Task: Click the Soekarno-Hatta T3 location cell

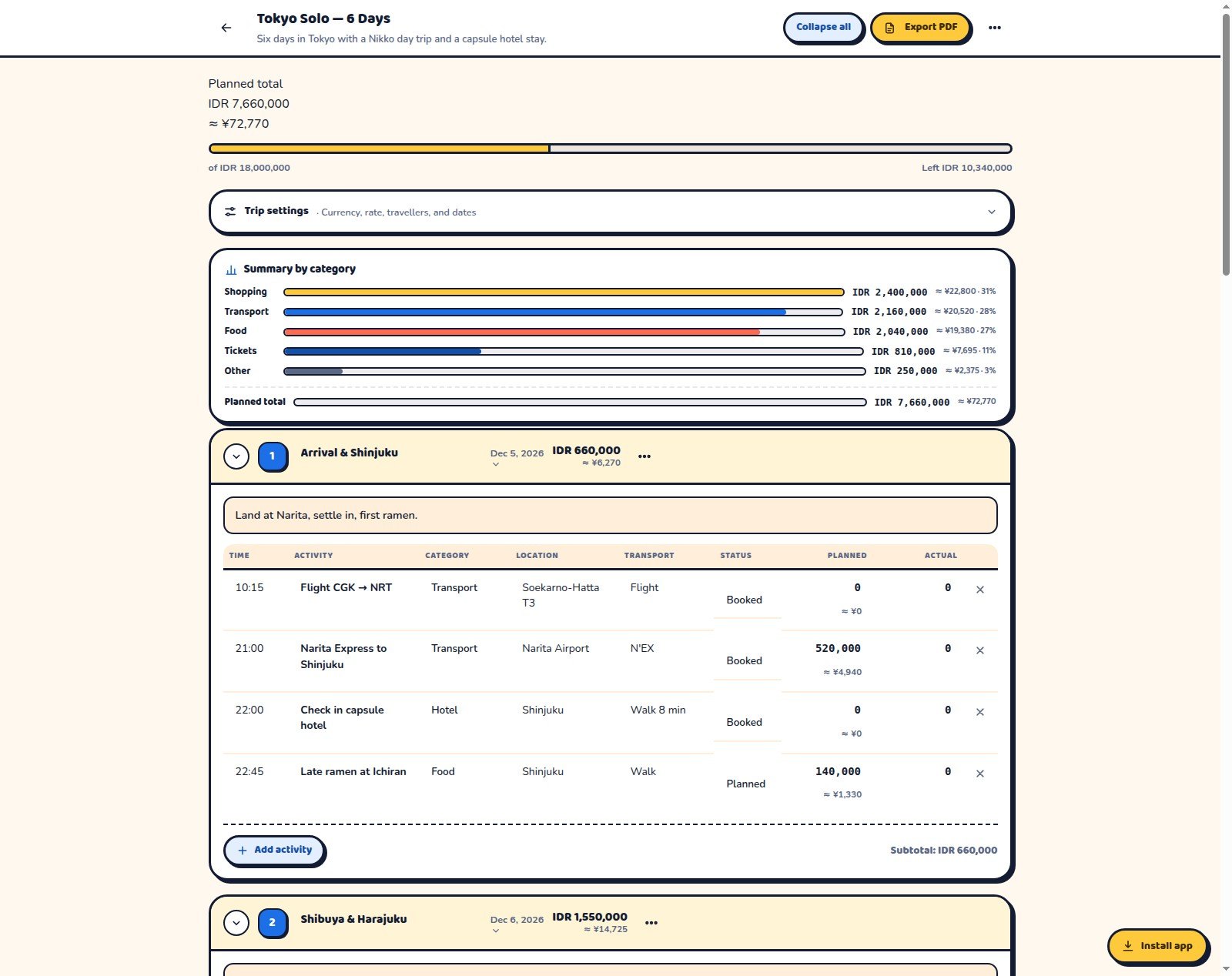Action: (561, 595)
